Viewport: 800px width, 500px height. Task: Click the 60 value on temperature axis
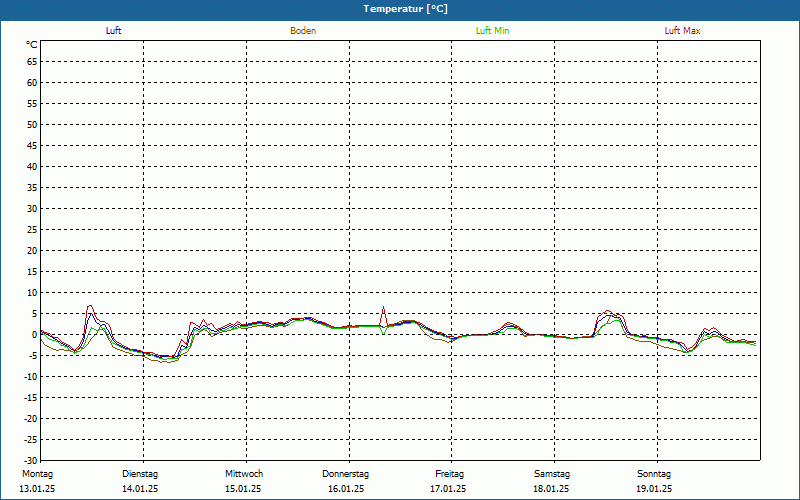32,83
